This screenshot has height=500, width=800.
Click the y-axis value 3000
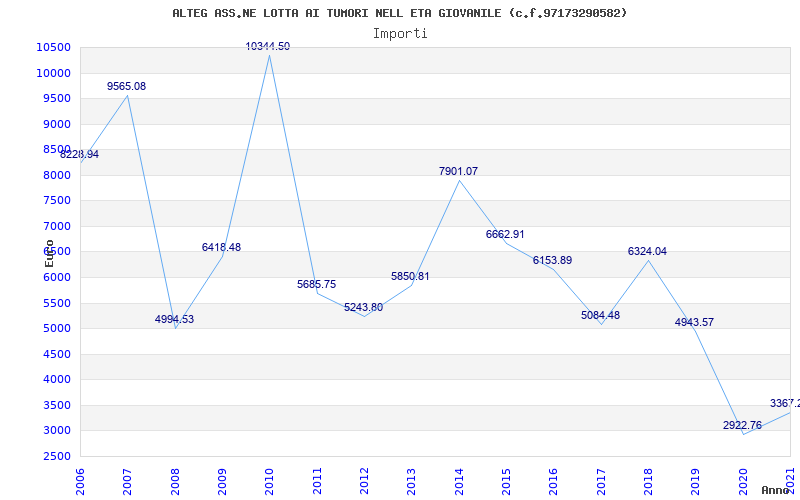pos(56,430)
